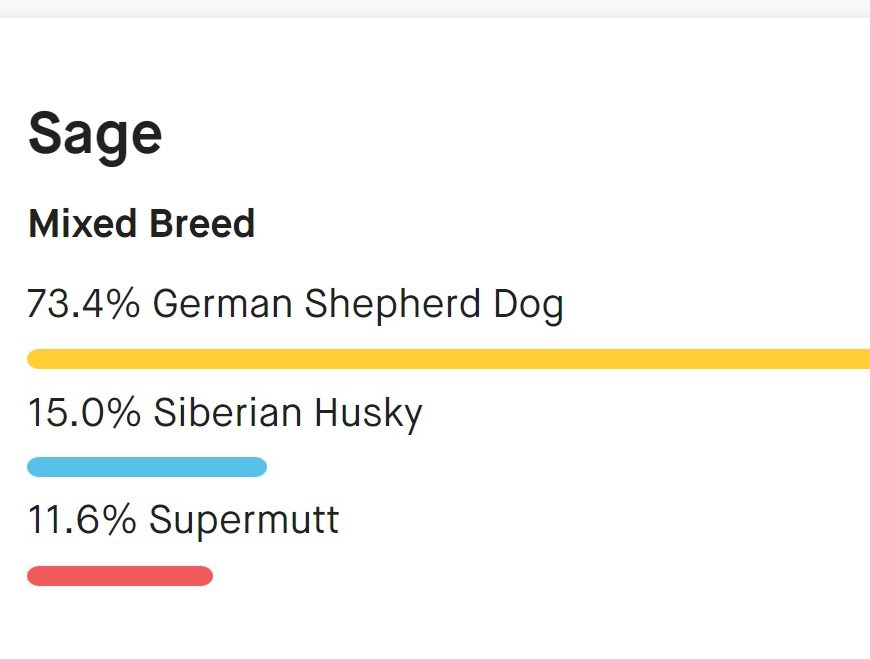Click the 11.6% percentage value
The image size is (870, 659).
click(82, 520)
